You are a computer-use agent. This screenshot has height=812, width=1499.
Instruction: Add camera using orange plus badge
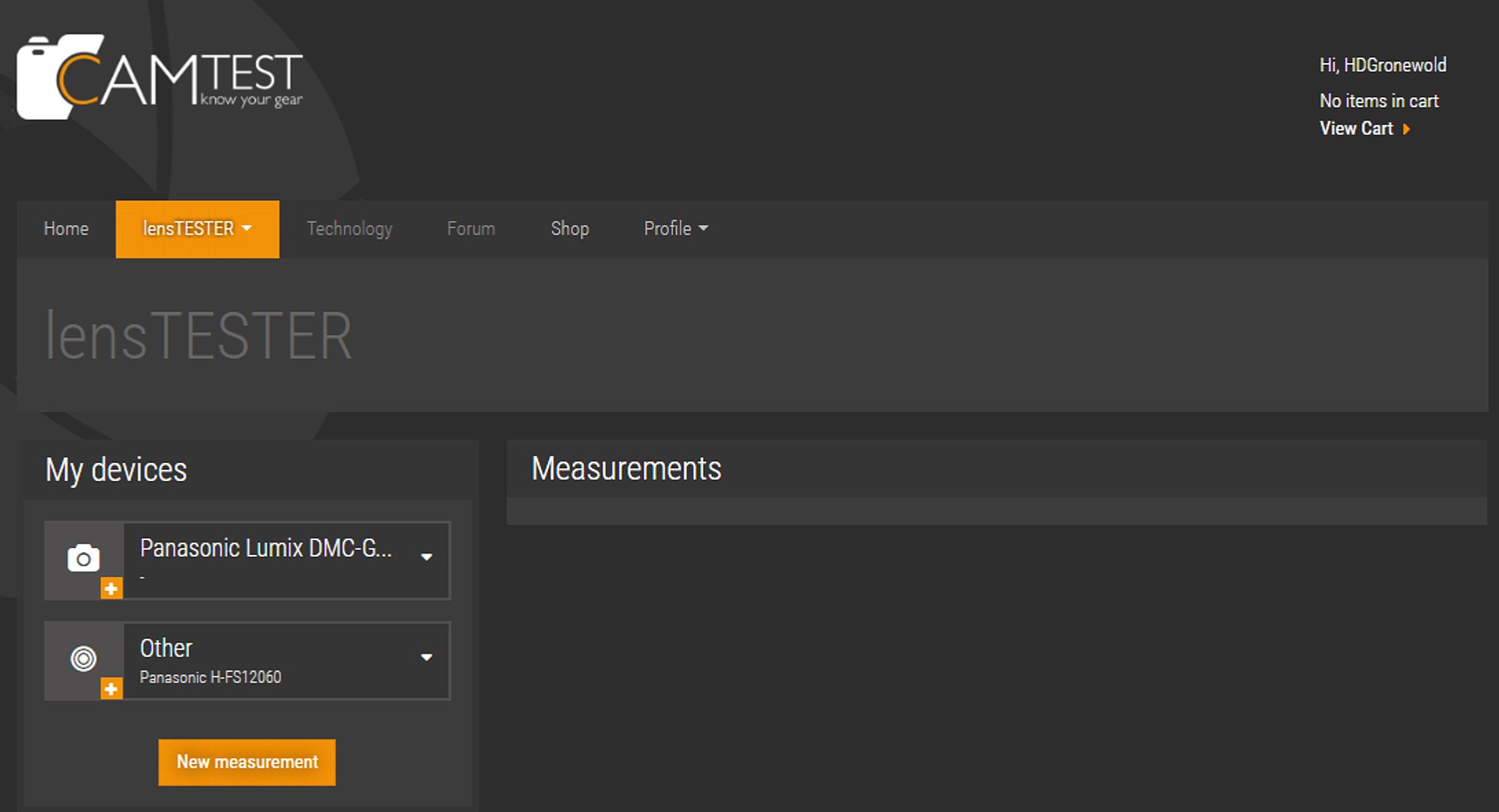click(x=111, y=589)
